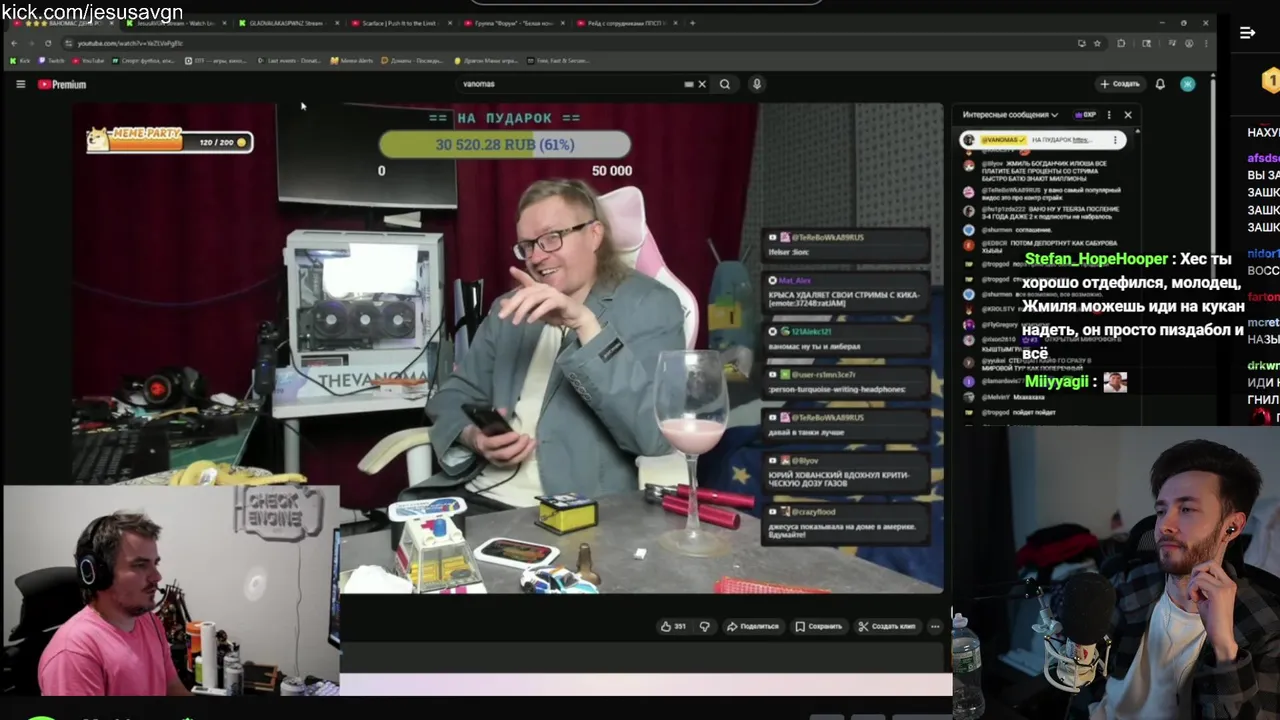Click the YouTube Premium logo
The height and width of the screenshot is (720, 1280).
click(x=62, y=84)
